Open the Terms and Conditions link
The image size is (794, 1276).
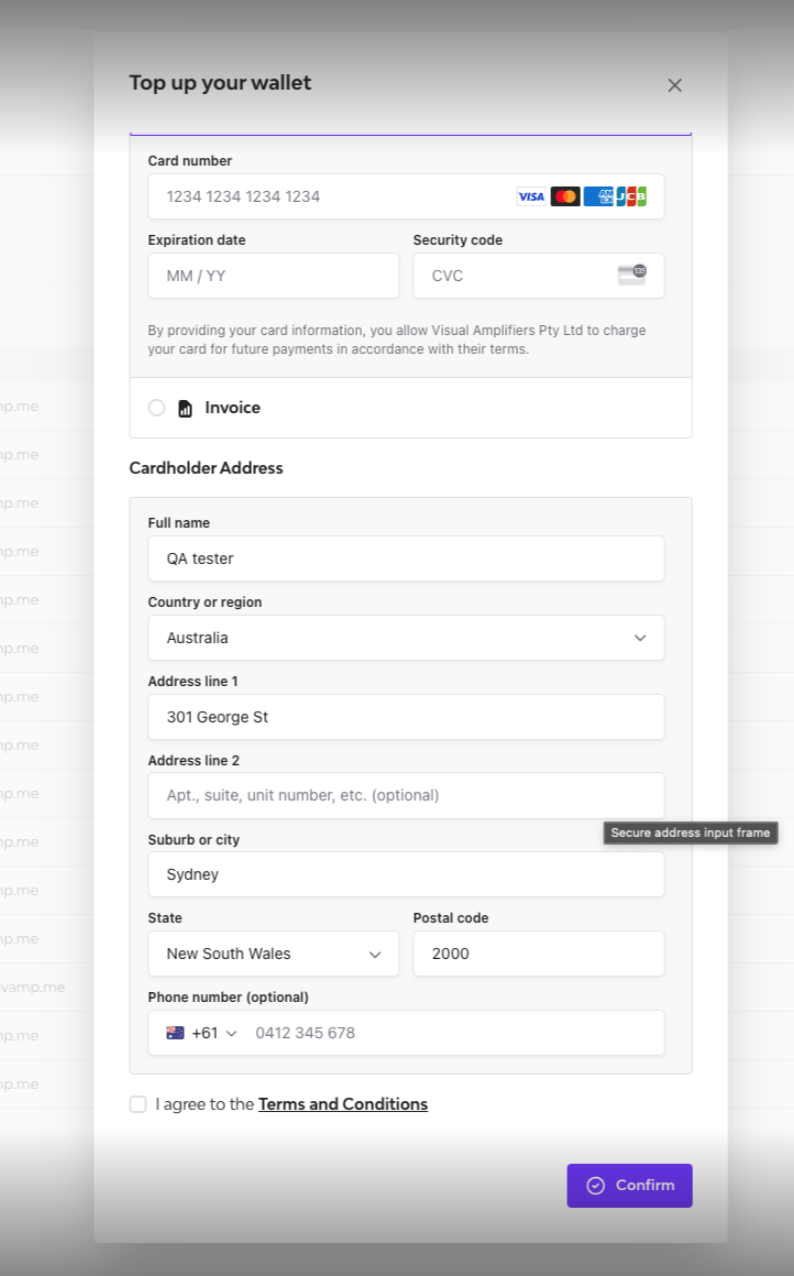point(343,1104)
